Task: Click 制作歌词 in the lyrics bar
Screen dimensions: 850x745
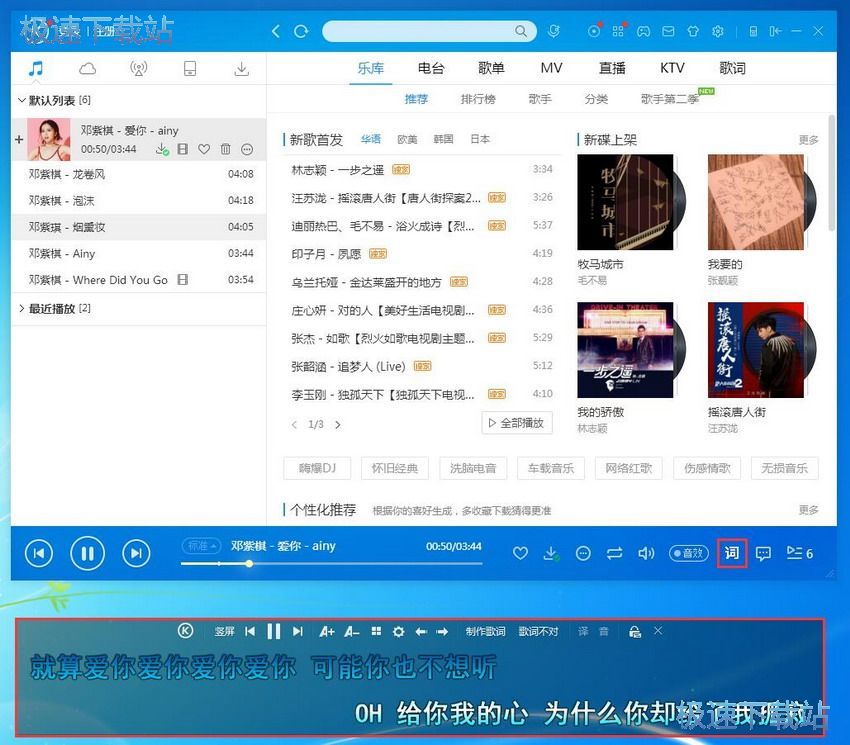Action: point(486,632)
